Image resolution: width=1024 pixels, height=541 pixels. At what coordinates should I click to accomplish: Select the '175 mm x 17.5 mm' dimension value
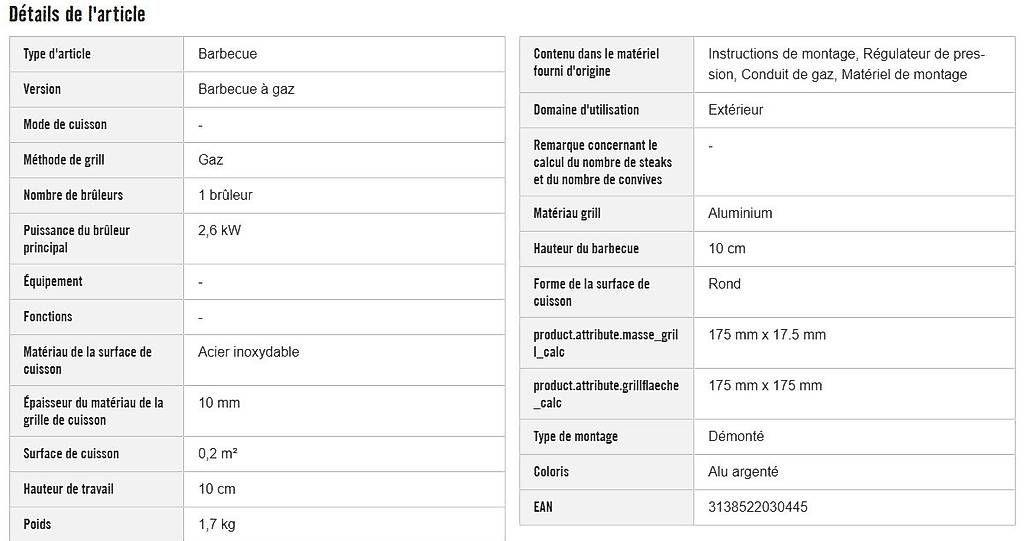(767, 335)
